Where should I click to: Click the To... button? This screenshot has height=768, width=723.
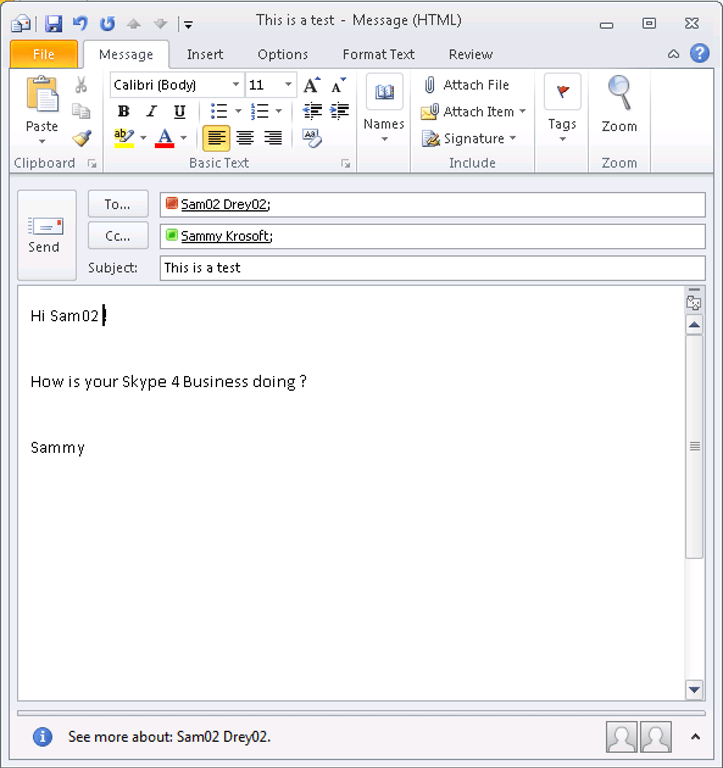click(x=118, y=204)
